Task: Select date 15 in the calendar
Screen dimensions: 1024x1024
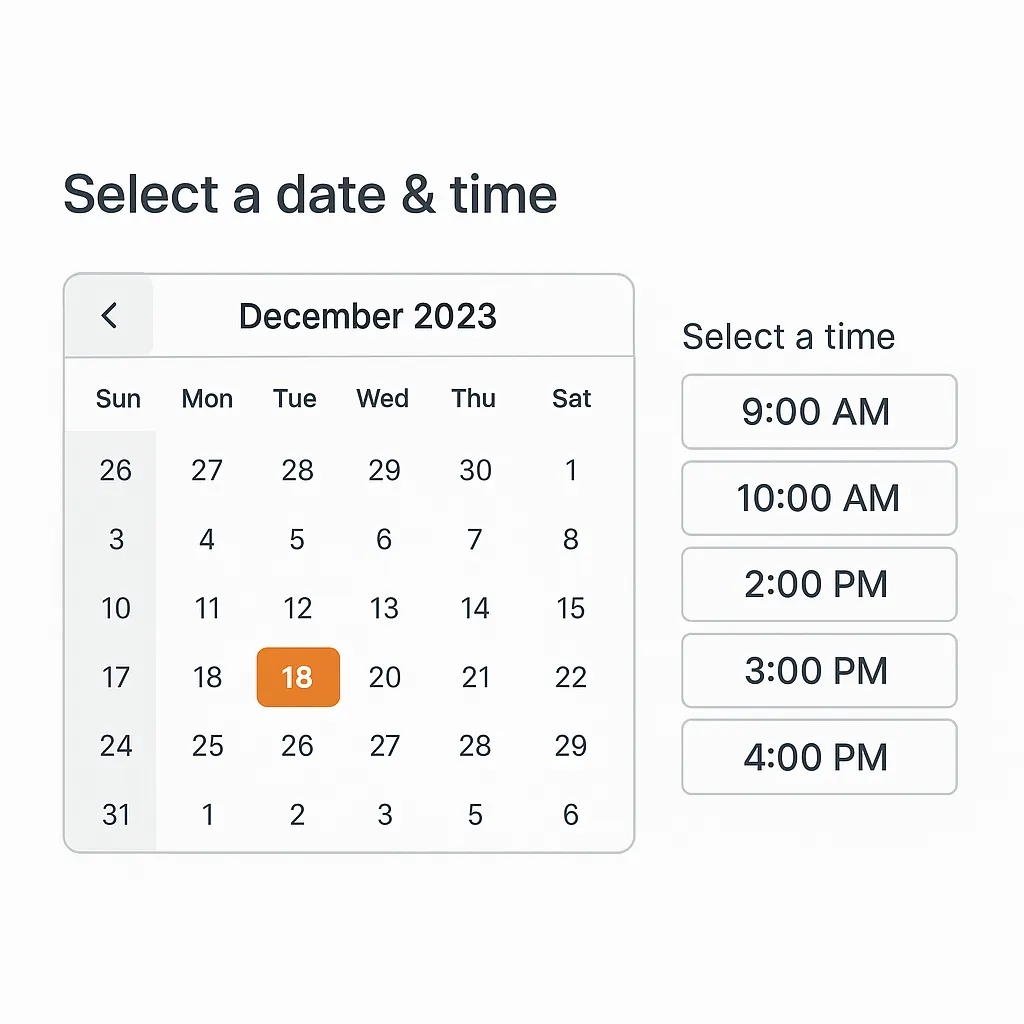Action: click(570, 608)
